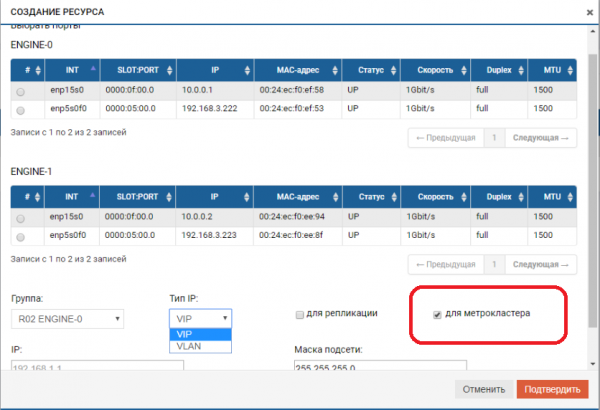Sort ENGINE-1 table by Статус column
Screen dimensions: 600x410
click(372, 198)
